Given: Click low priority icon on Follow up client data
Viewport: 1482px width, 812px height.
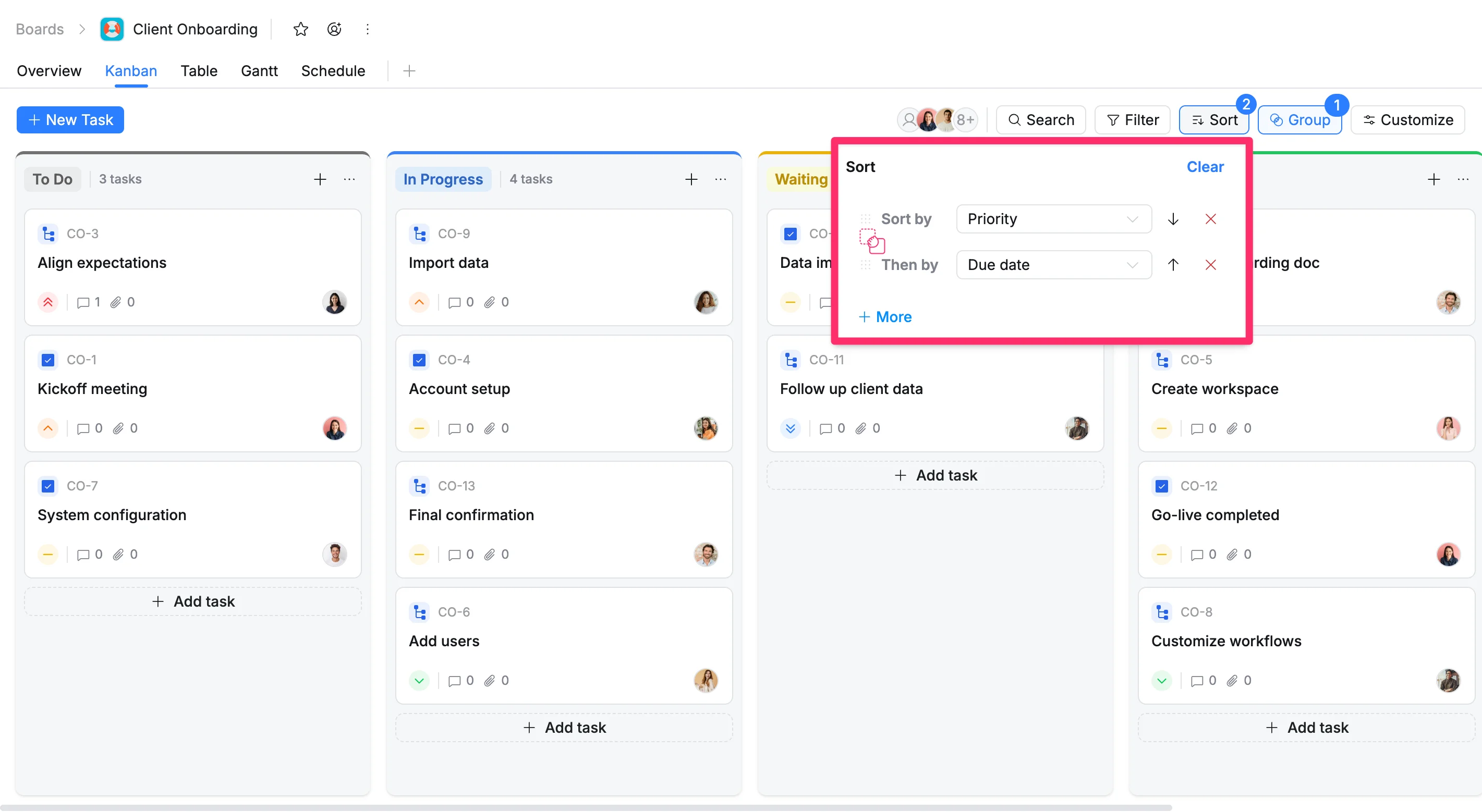Looking at the screenshot, I should (x=791, y=428).
